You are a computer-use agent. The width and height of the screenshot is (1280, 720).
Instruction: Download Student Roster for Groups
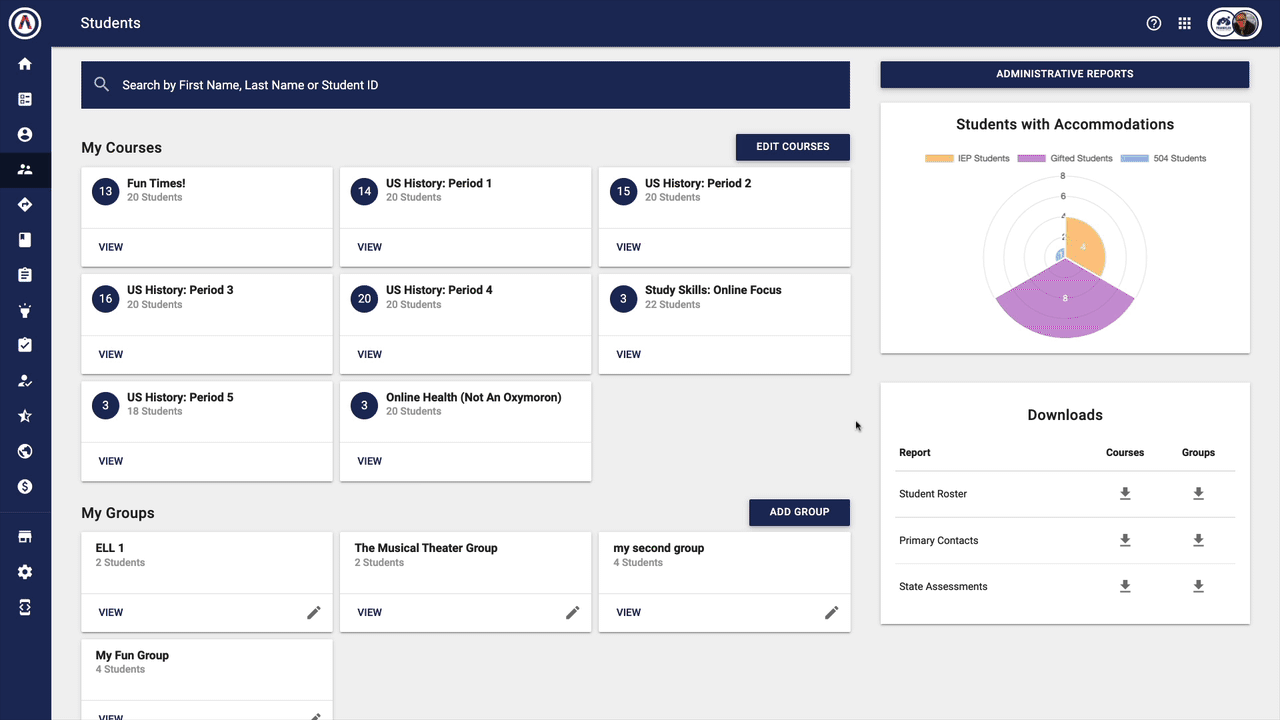pos(1198,494)
